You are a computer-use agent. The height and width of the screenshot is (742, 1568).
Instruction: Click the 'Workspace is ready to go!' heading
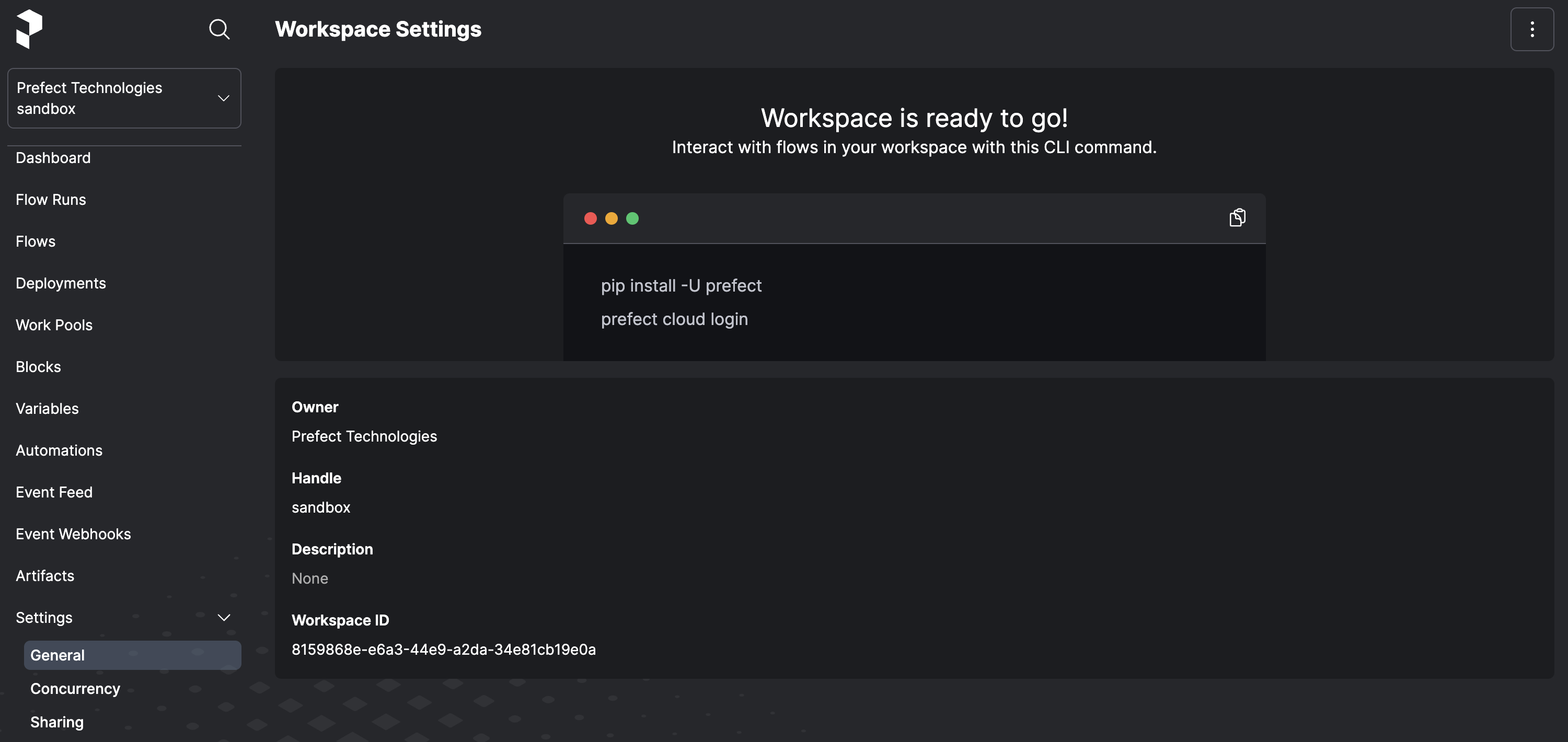914,118
